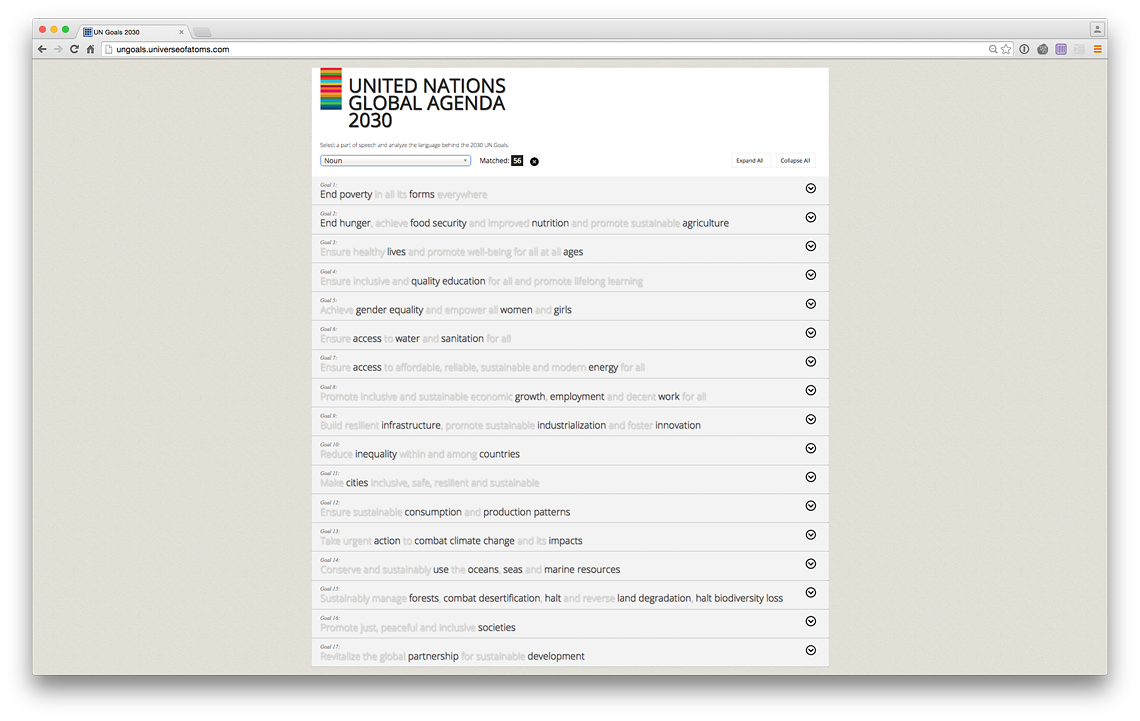Click the purple grid extension icon

(1061, 49)
